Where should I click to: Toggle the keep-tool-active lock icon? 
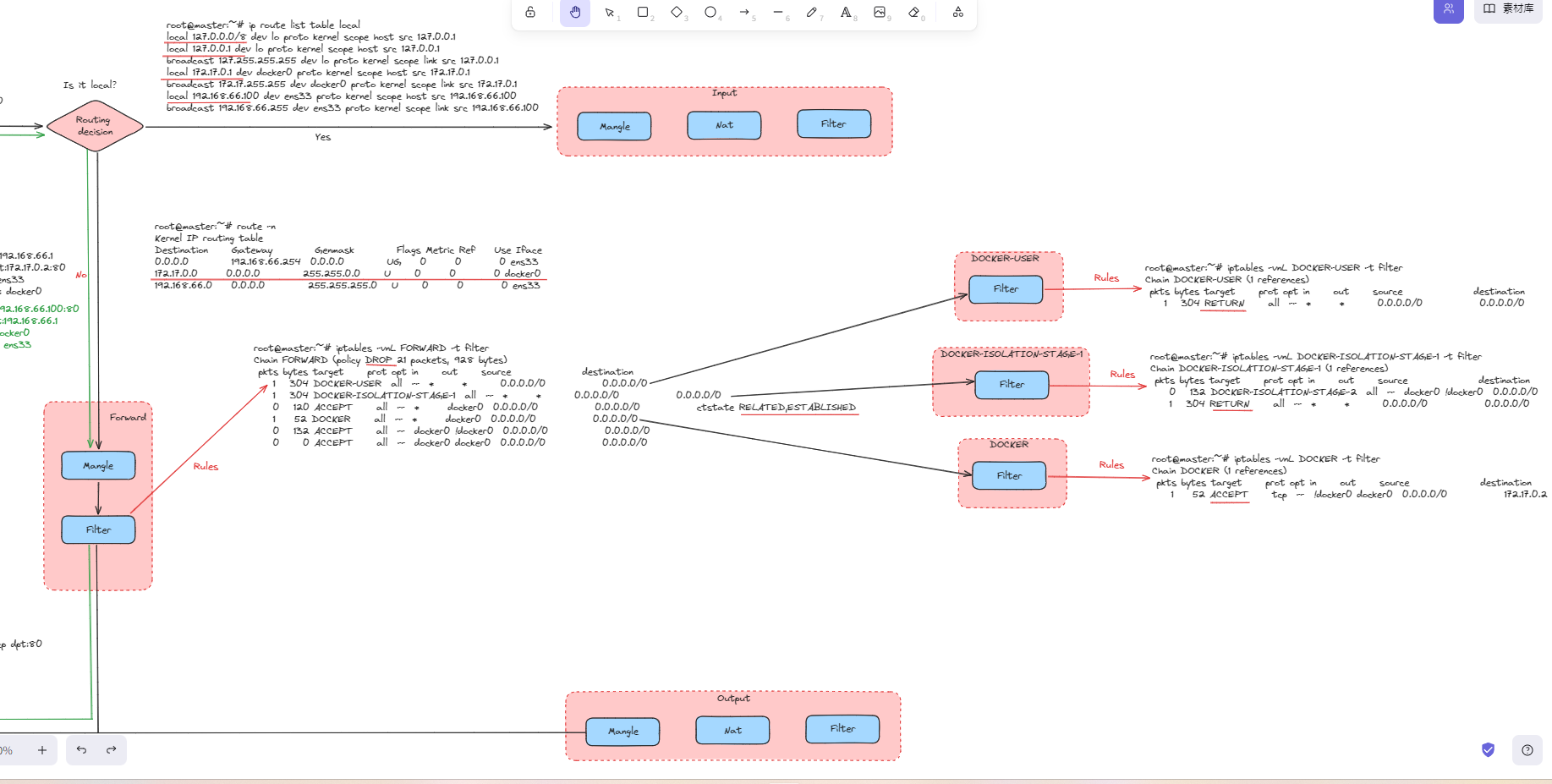(530, 12)
